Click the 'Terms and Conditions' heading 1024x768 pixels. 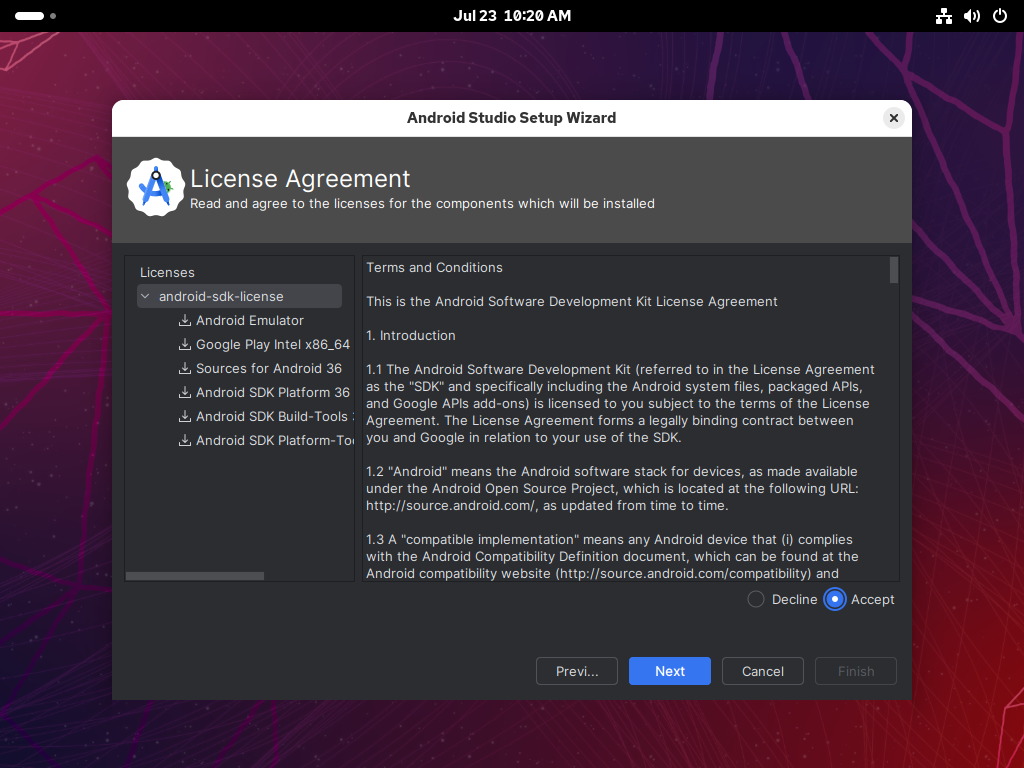[434, 267]
